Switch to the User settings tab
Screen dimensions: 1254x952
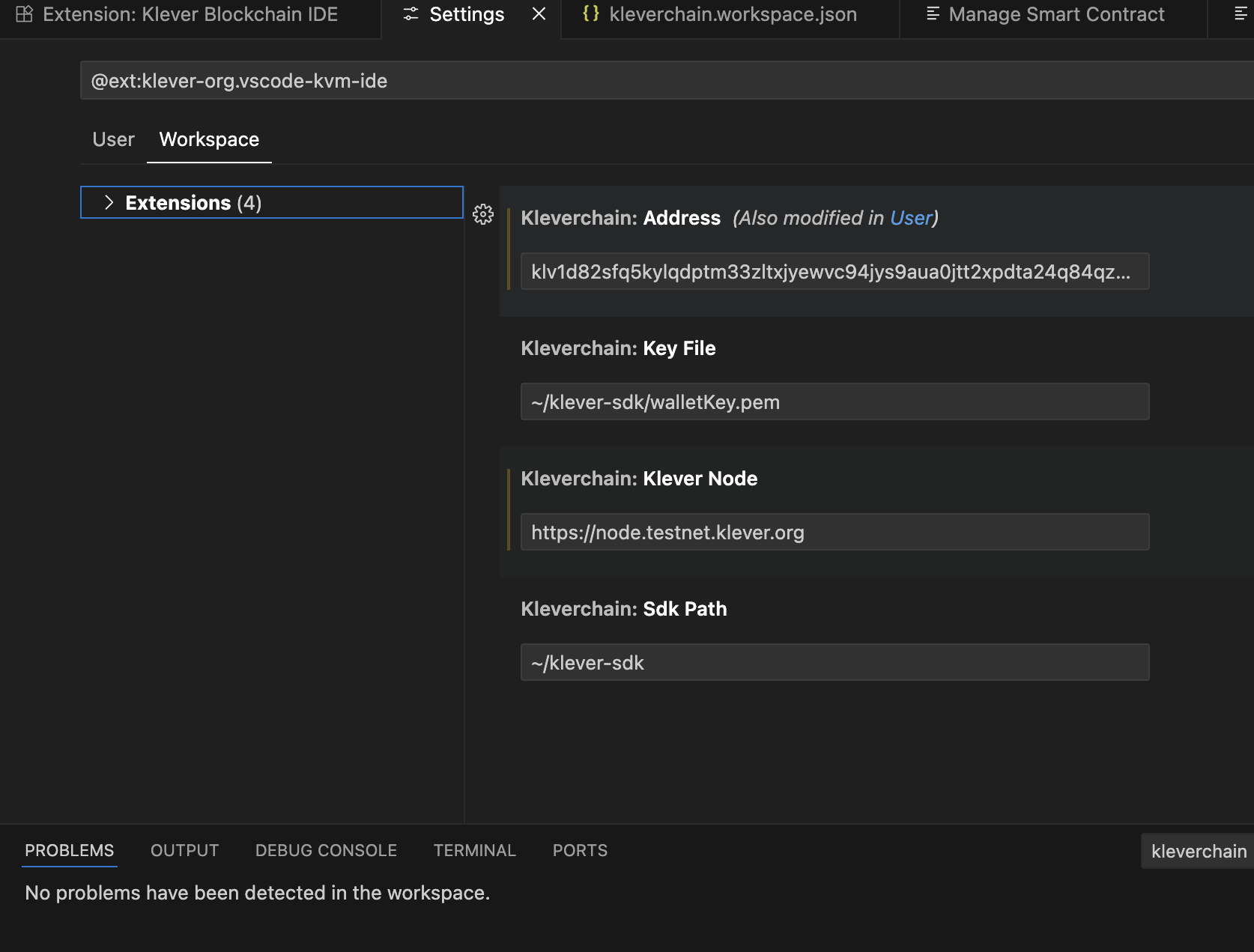[x=113, y=140]
